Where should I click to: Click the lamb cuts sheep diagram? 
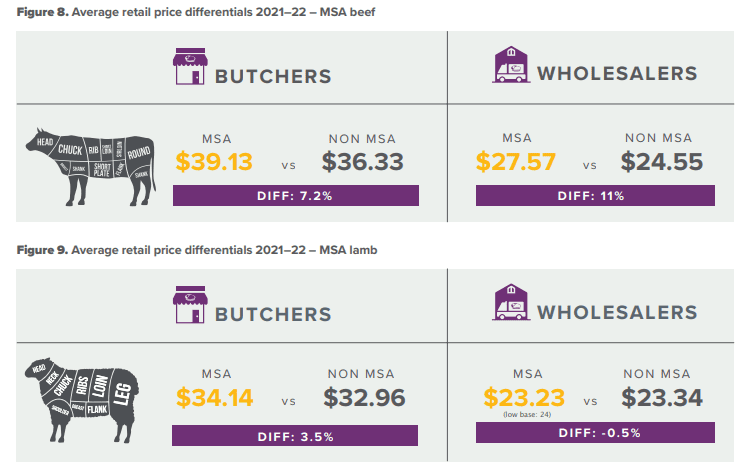[82, 400]
